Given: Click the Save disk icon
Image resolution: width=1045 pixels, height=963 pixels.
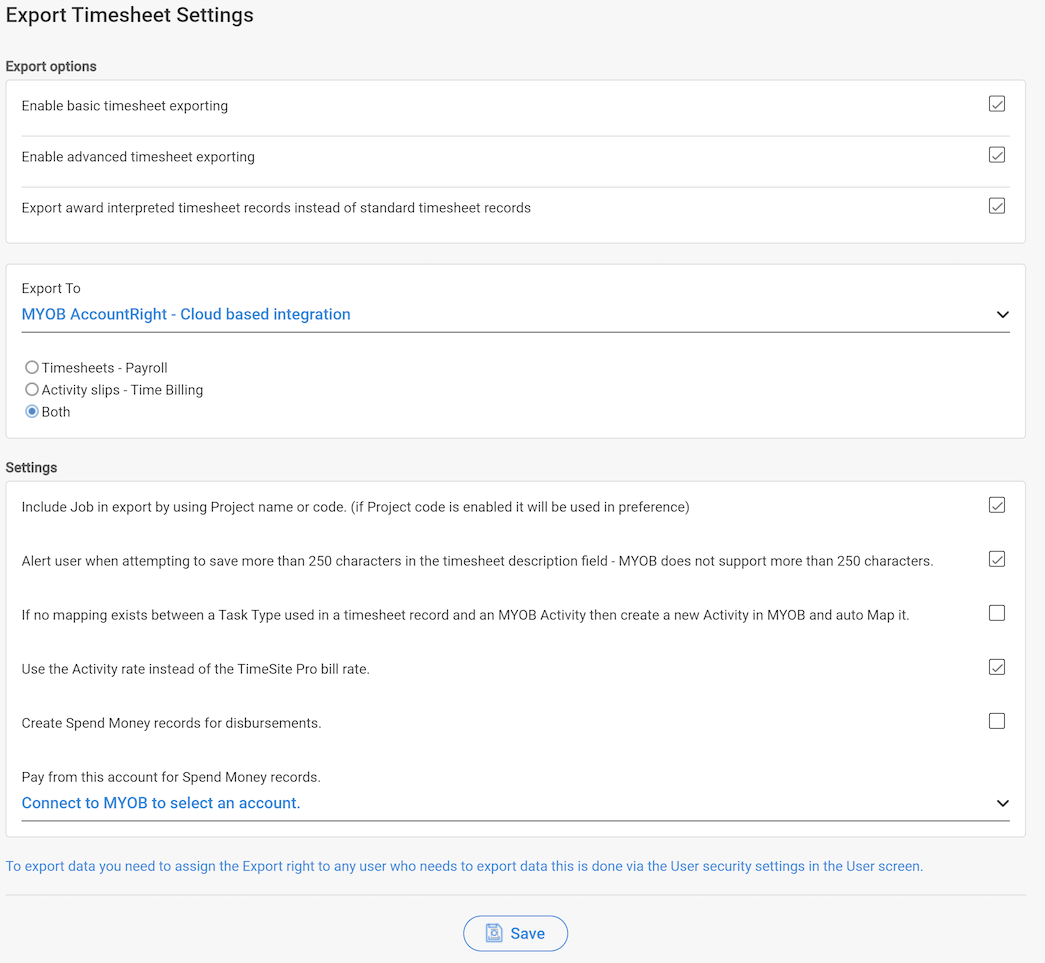Looking at the screenshot, I should (494, 933).
